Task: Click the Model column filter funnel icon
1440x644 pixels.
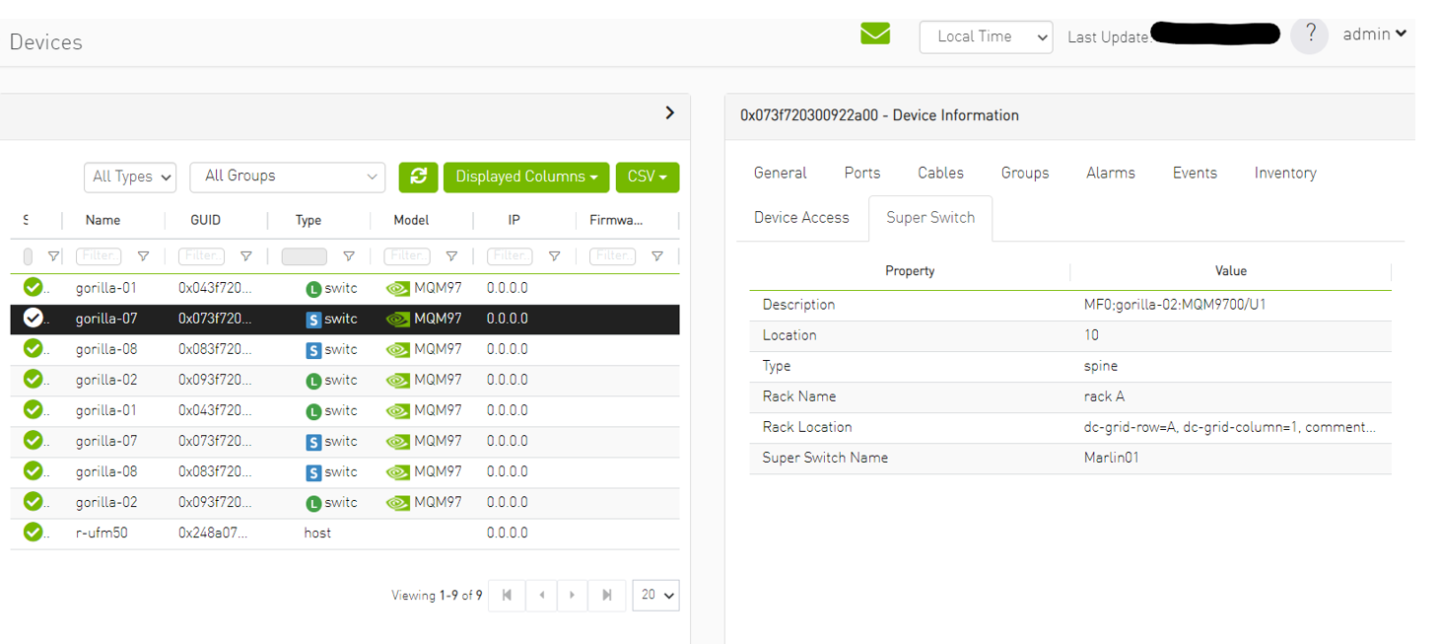Action: point(451,256)
